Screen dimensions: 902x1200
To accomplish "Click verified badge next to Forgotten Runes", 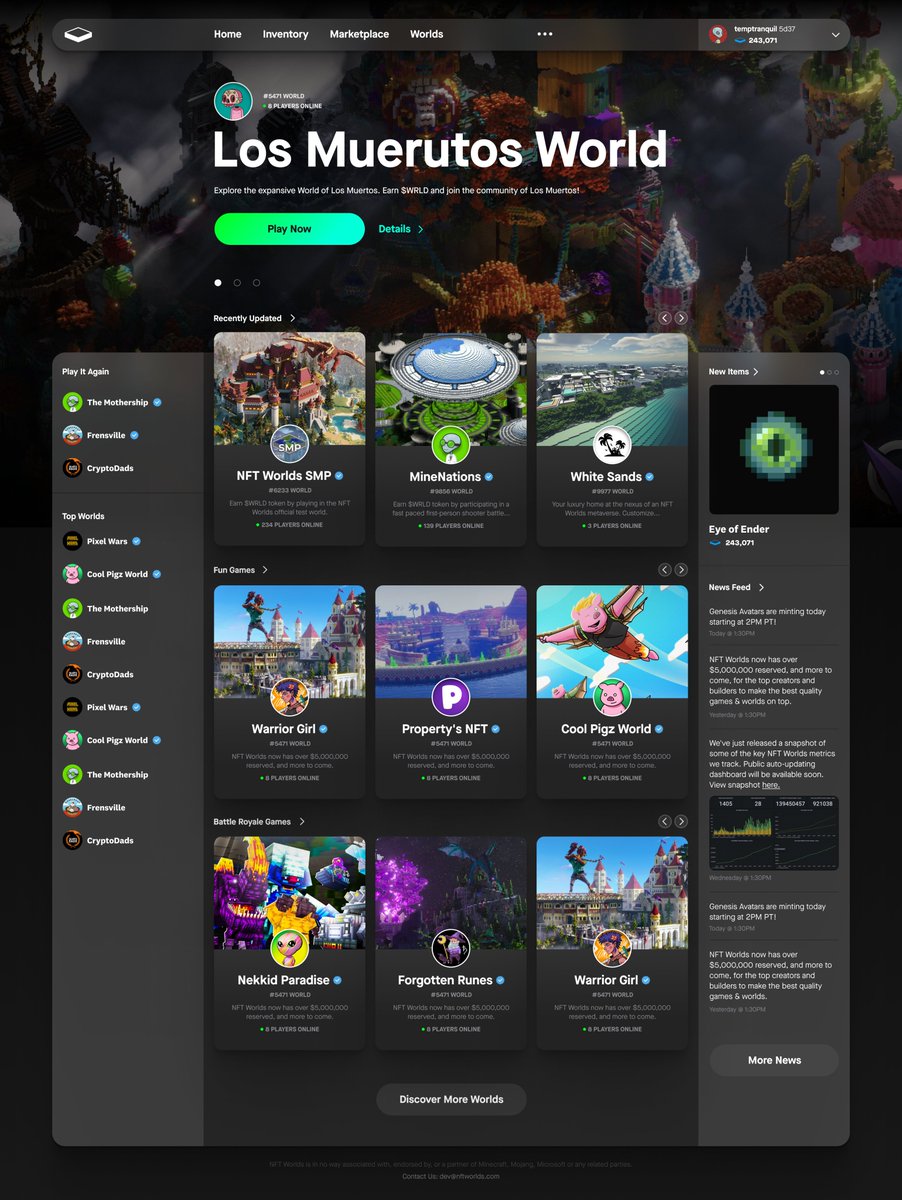I will pyautogui.click(x=500, y=981).
